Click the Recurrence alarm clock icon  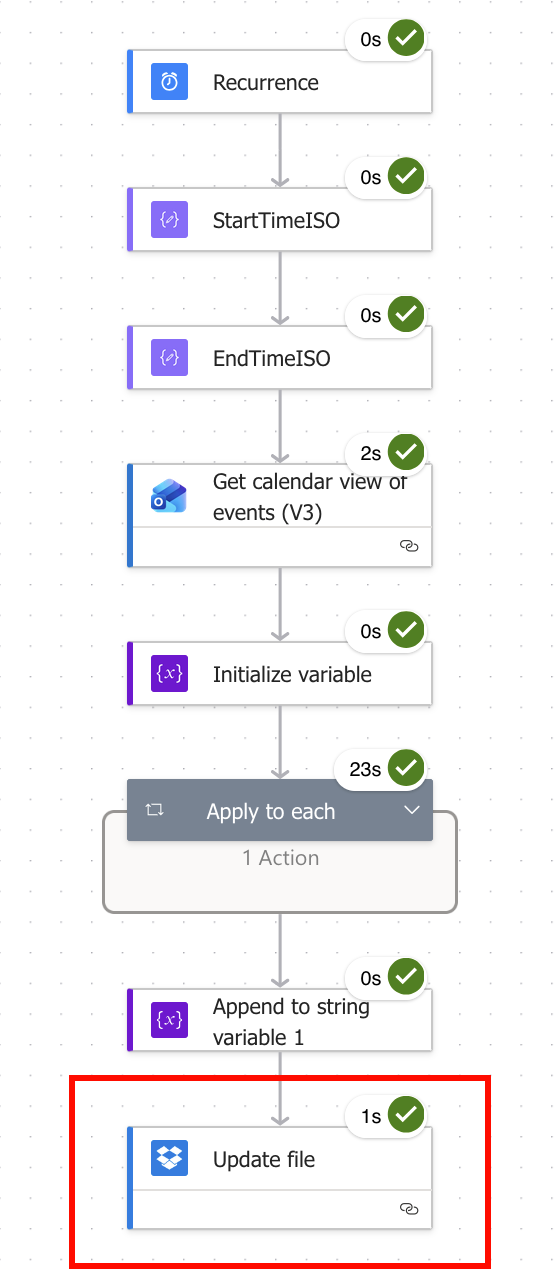[x=170, y=82]
